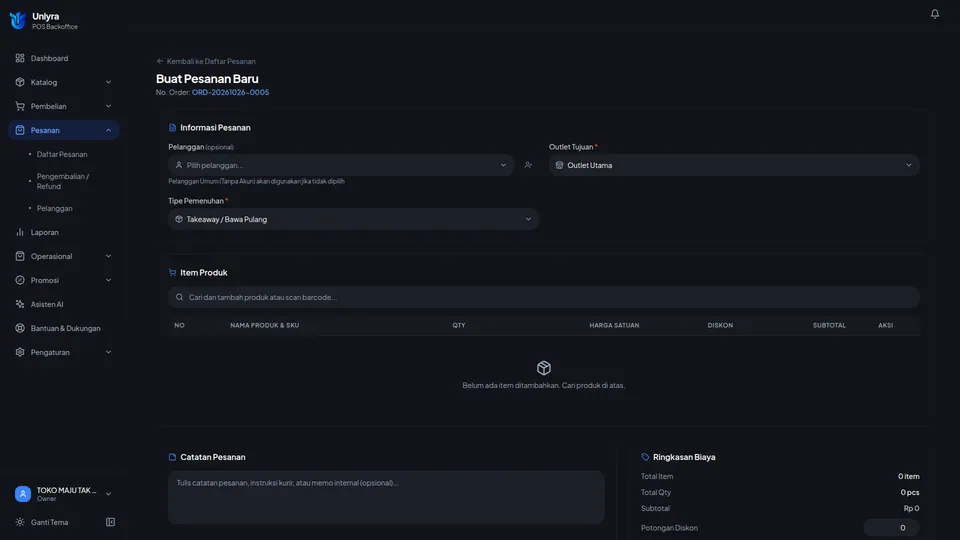The image size is (960, 540).
Task: Expand Katalog sidebar menu
Action: tap(64, 82)
